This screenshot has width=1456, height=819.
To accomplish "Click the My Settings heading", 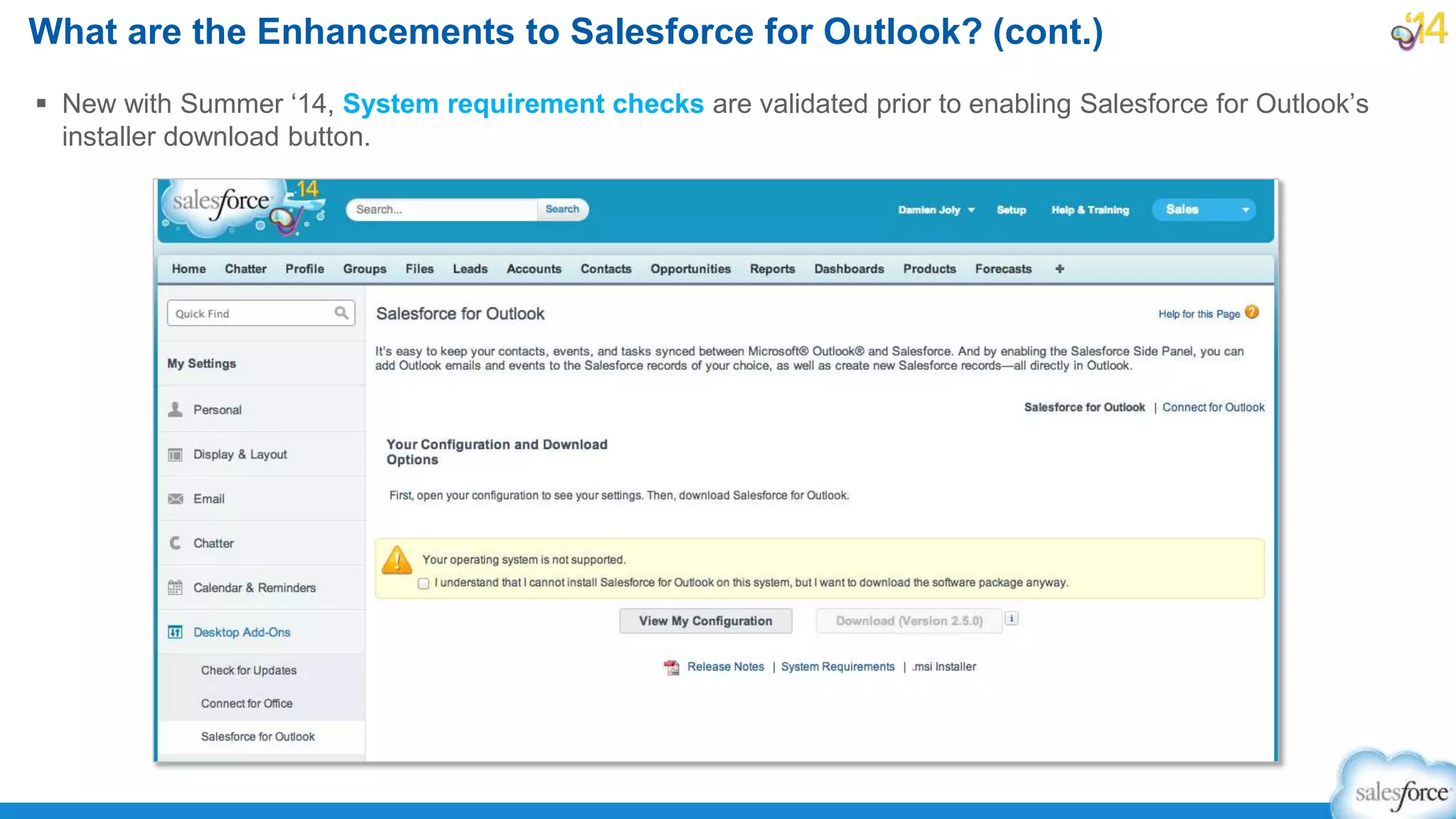I will point(201,363).
